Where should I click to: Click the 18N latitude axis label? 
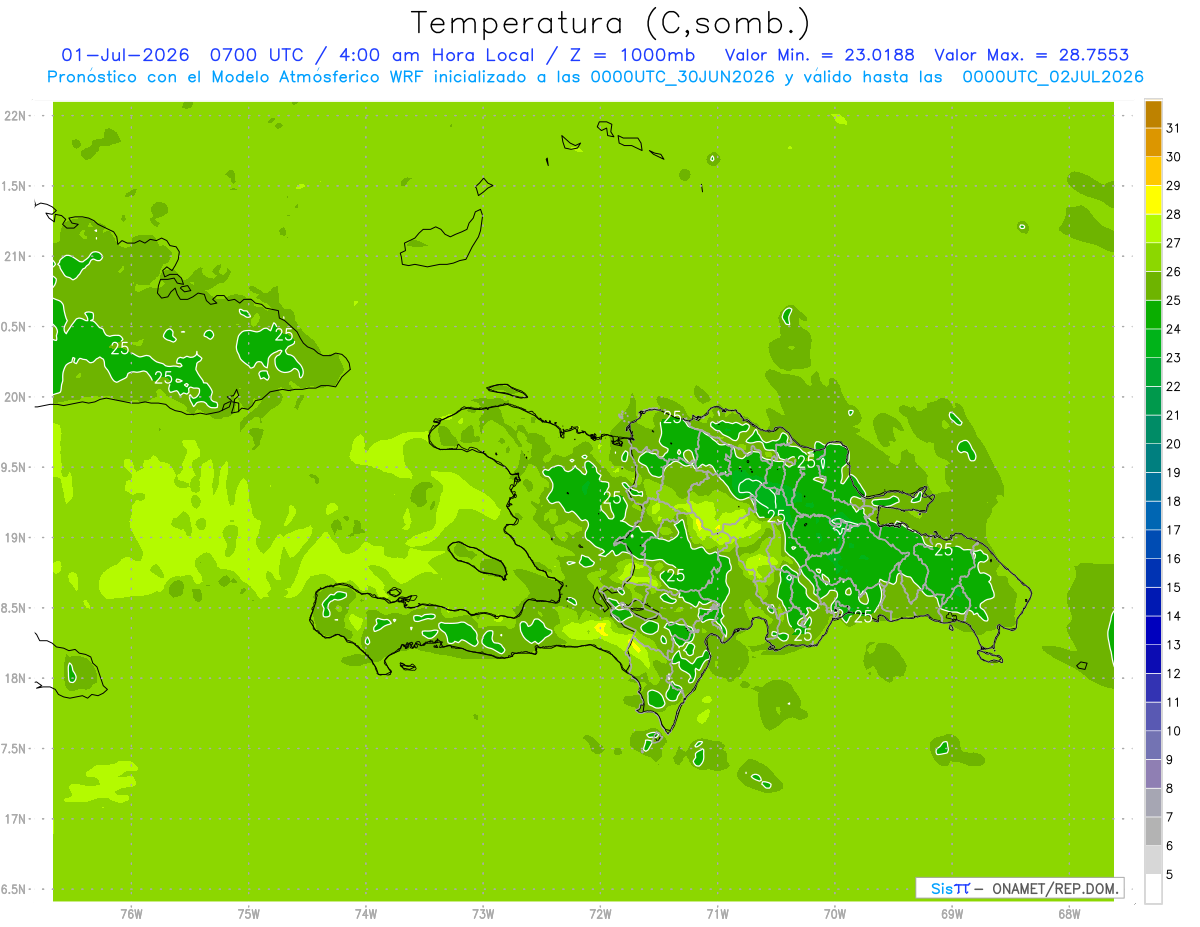tap(16, 678)
